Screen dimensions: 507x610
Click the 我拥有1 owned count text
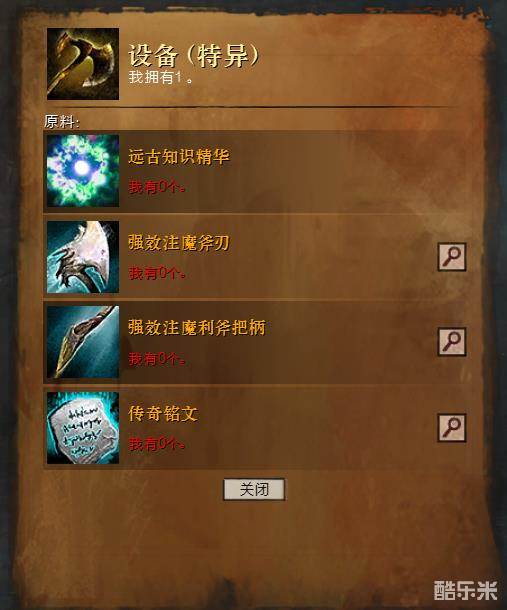(161, 77)
